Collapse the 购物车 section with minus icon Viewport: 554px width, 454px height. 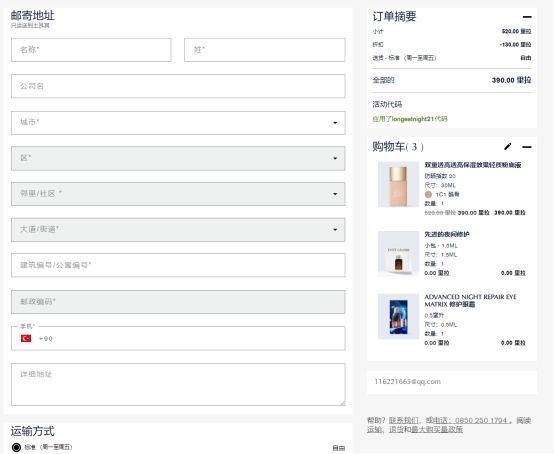point(527,147)
